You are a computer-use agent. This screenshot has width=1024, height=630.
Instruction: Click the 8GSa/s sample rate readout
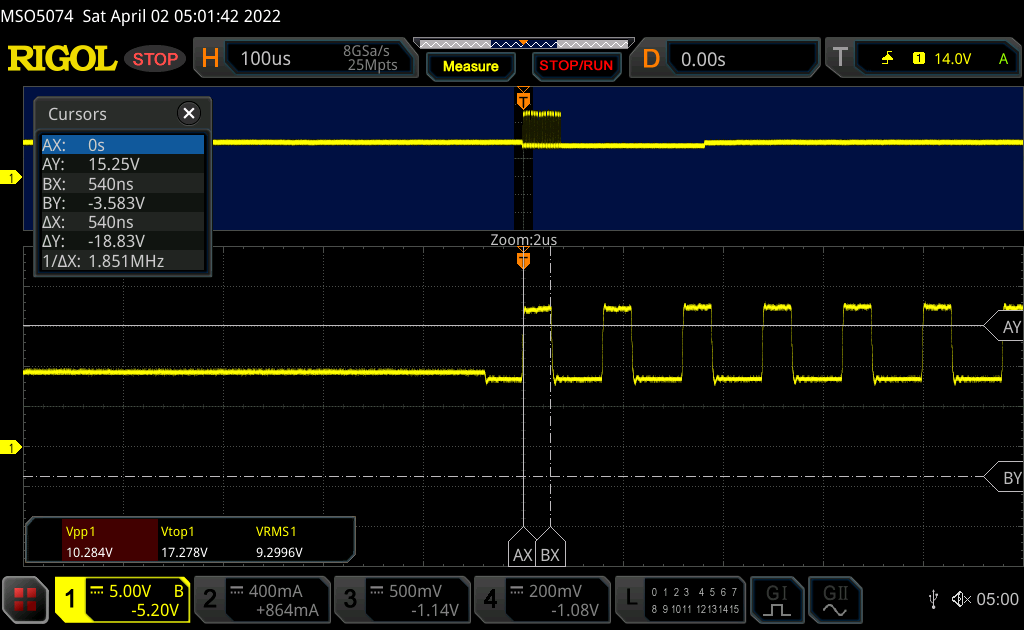(366, 51)
